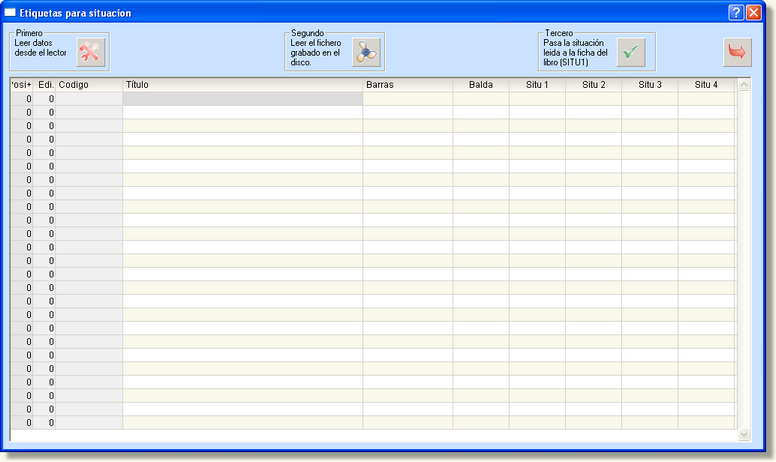This screenshot has height=462, width=776.
Task: Click the Codigo column header
Action: click(89, 85)
